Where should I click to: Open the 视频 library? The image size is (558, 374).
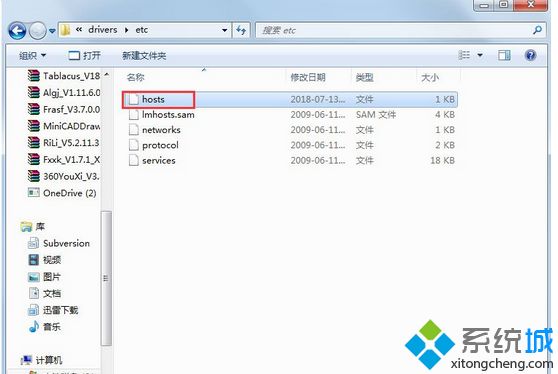pyautogui.click(x=52, y=260)
